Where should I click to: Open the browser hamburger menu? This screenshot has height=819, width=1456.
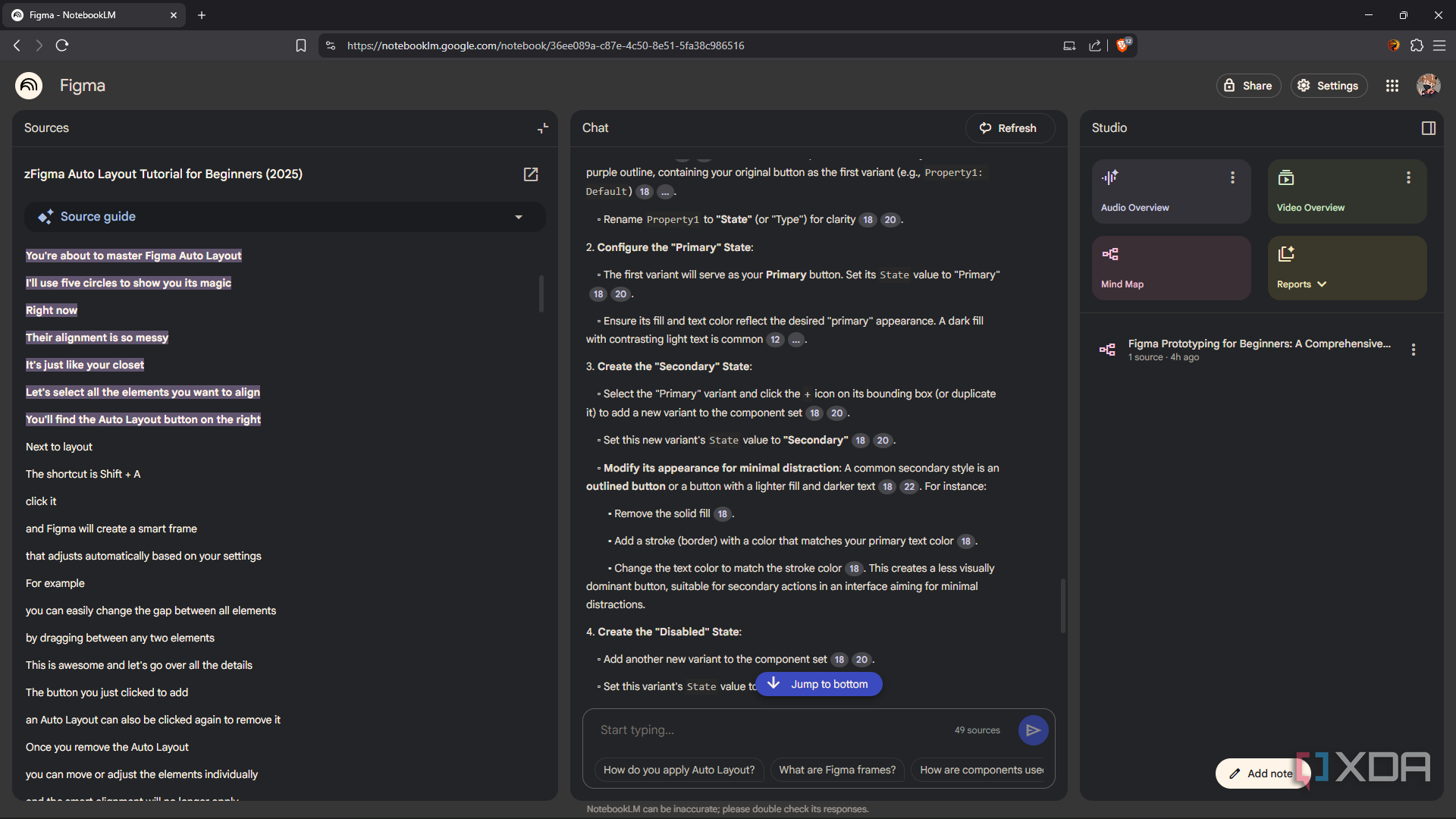point(1439,45)
